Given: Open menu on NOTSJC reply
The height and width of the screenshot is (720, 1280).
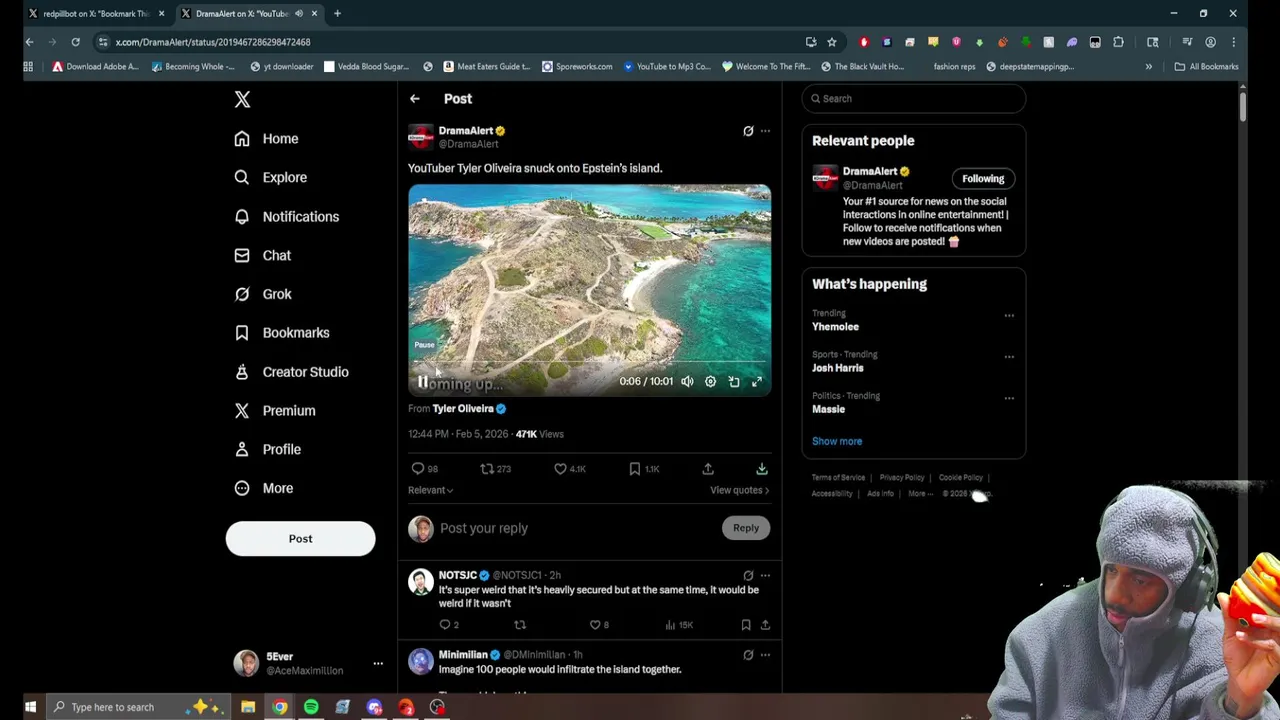Looking at the screenshot, I should pyautogui.click(x=765, y=575).
